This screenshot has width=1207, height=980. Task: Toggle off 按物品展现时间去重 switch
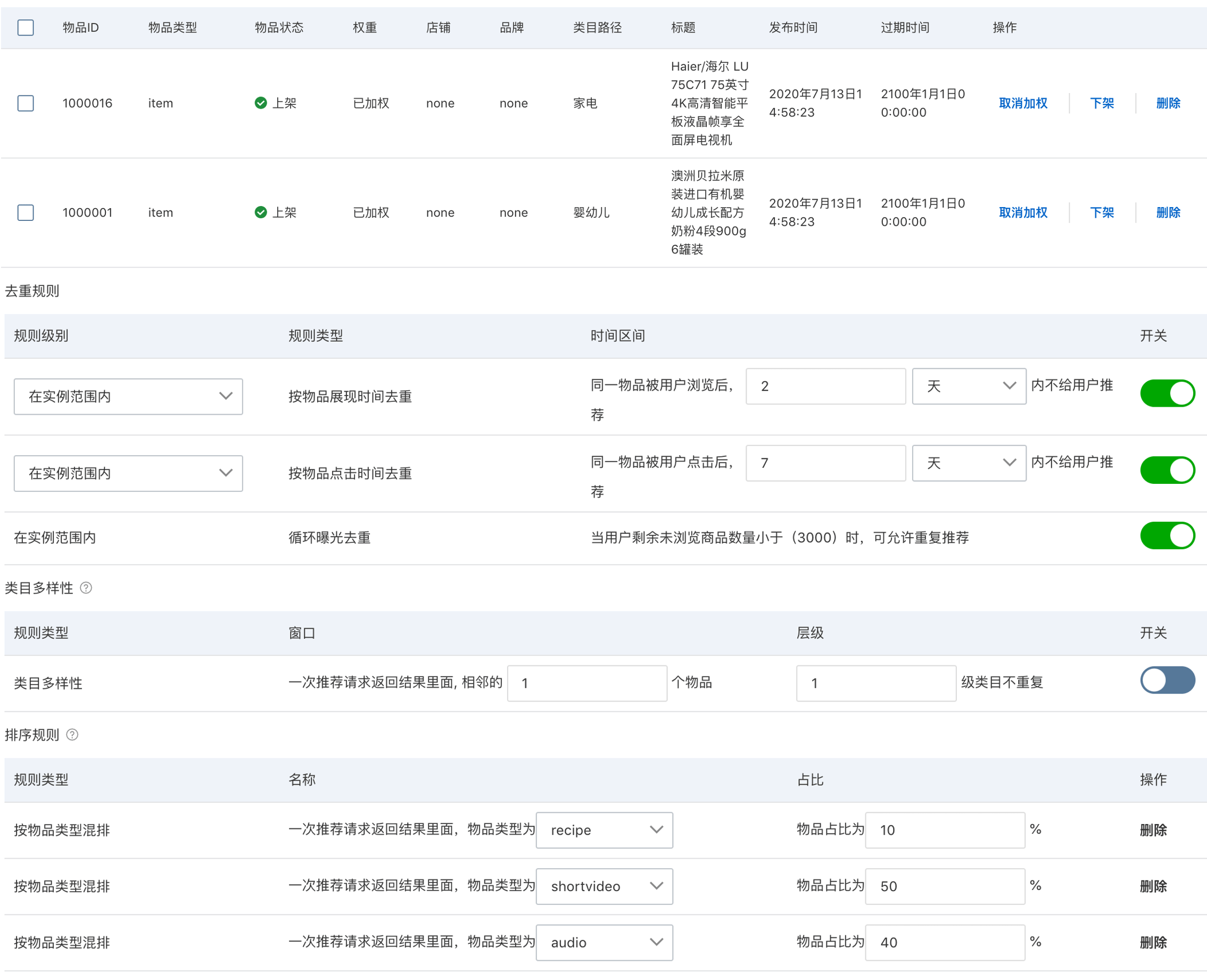(1167, 393)
